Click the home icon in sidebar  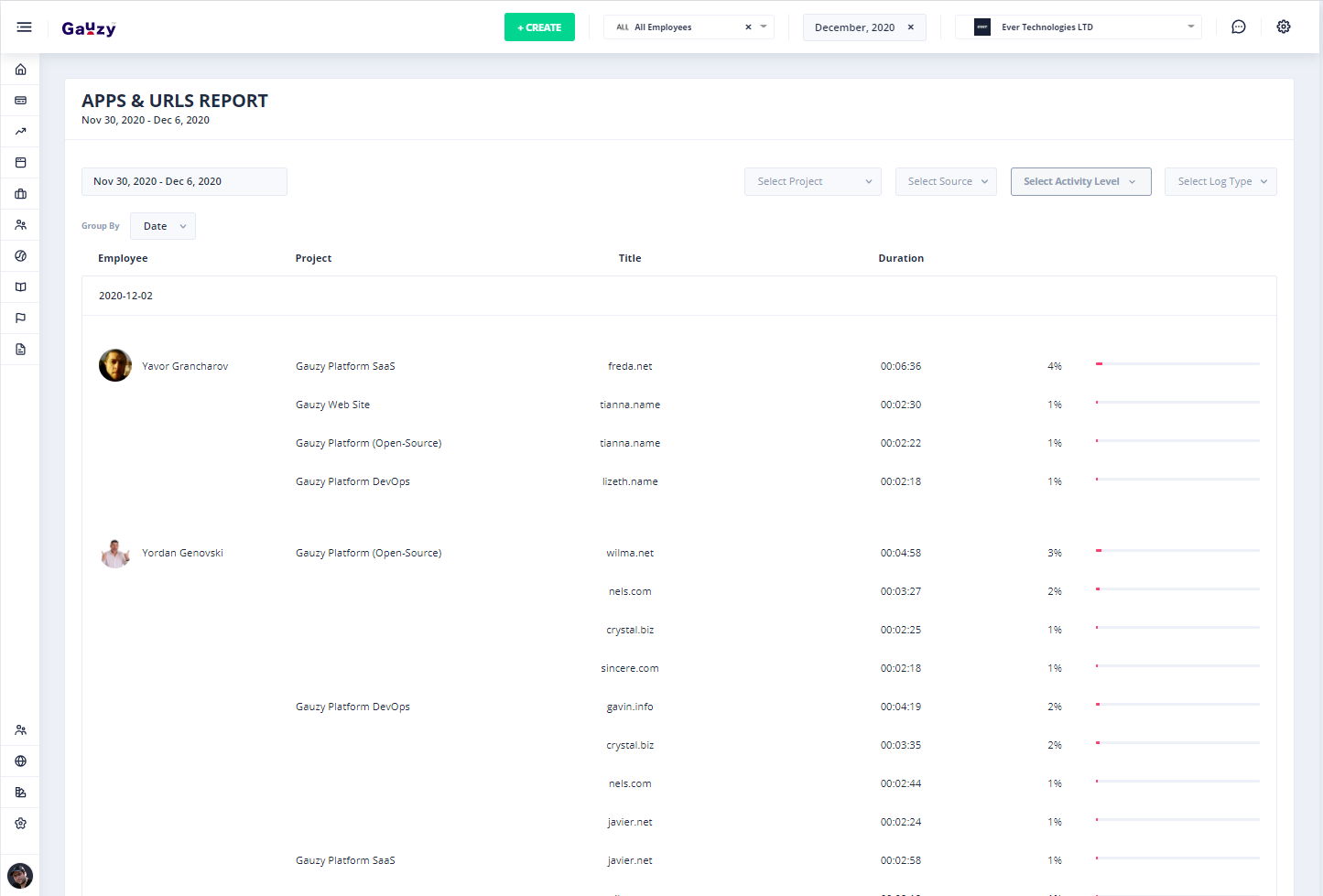(x=20, y=70)
